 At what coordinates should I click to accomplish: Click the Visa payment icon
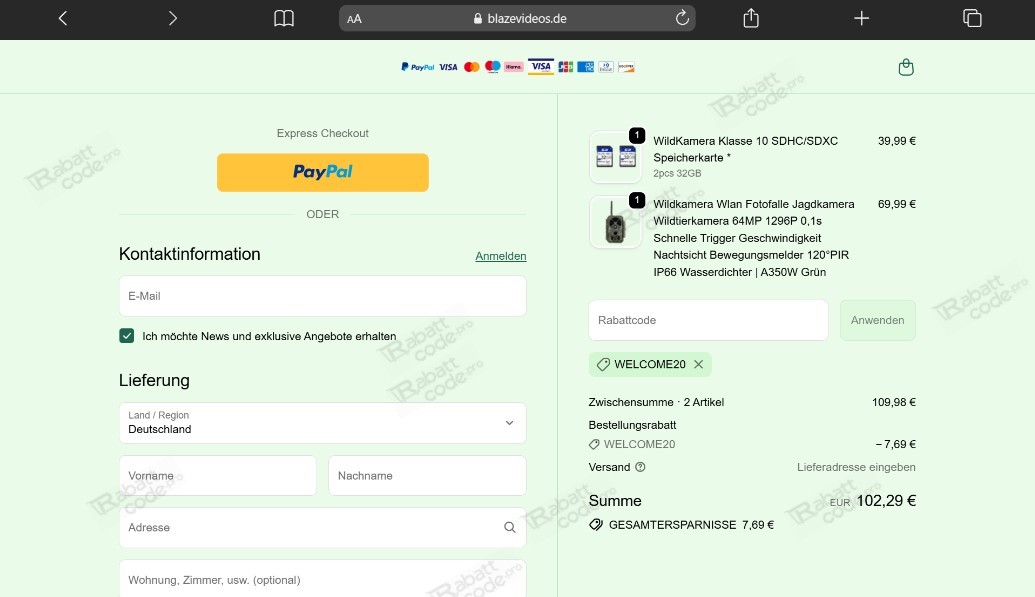[x=448, y=66]
